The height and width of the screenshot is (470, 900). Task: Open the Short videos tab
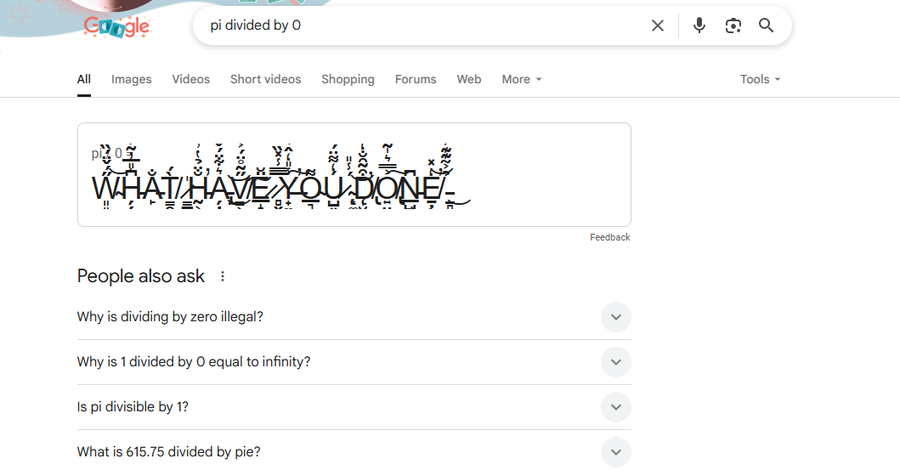tap(265, 80)
